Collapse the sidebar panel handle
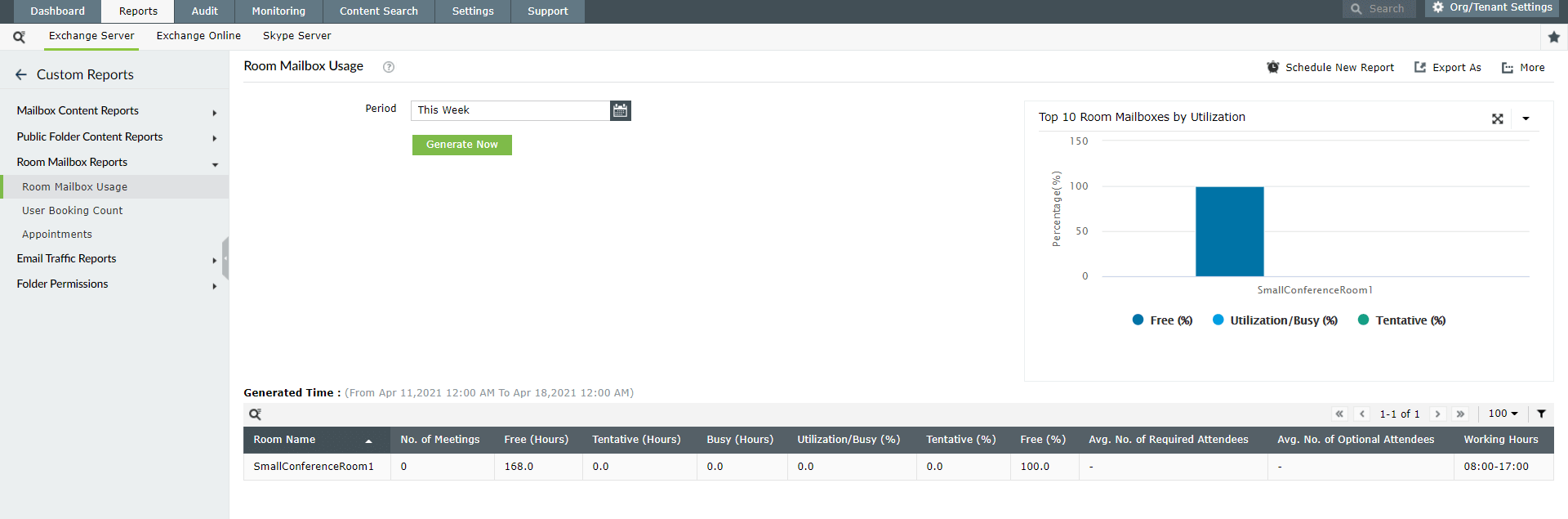The image size is (1568, 519). pyautogui.click(x=225, y=258)
